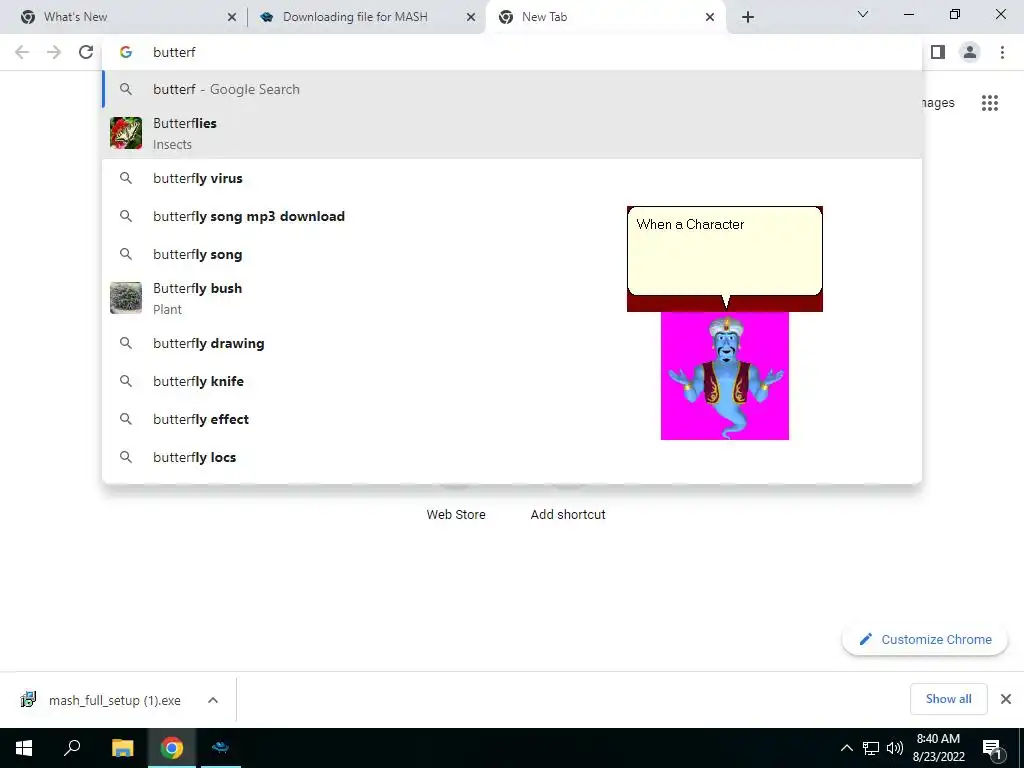Open the Chrome side panel icon
Screen dimensions: 1024x768
938,52
